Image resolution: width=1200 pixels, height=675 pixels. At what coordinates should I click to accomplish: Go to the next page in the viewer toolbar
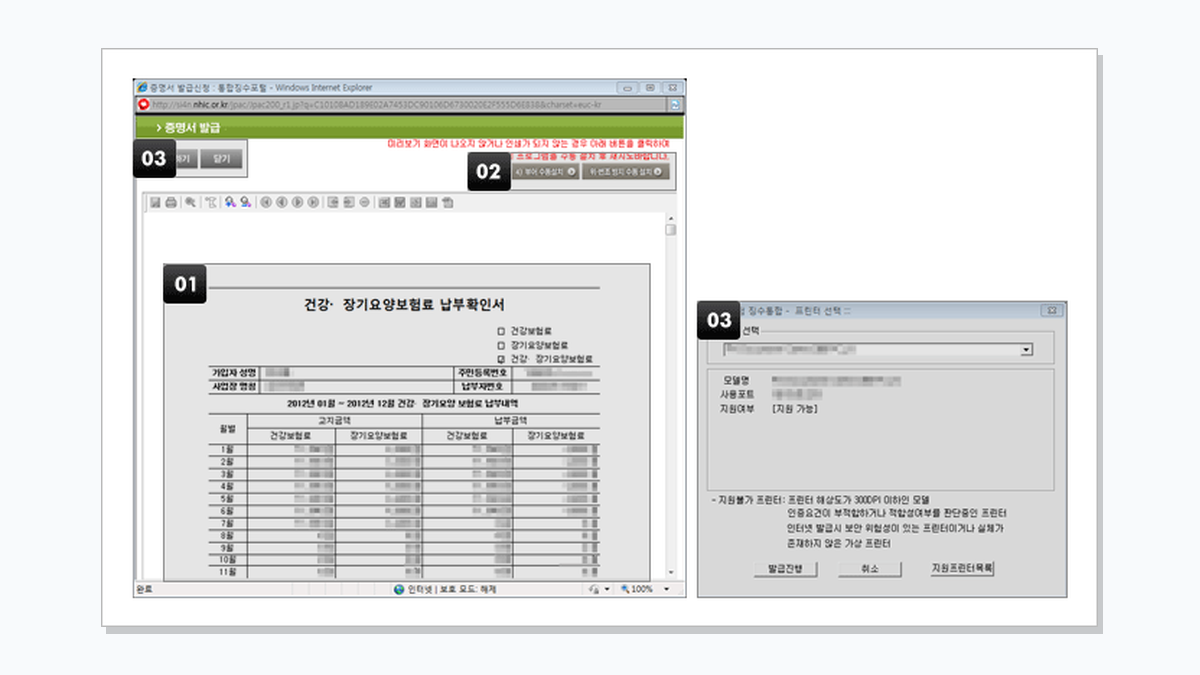298,202
